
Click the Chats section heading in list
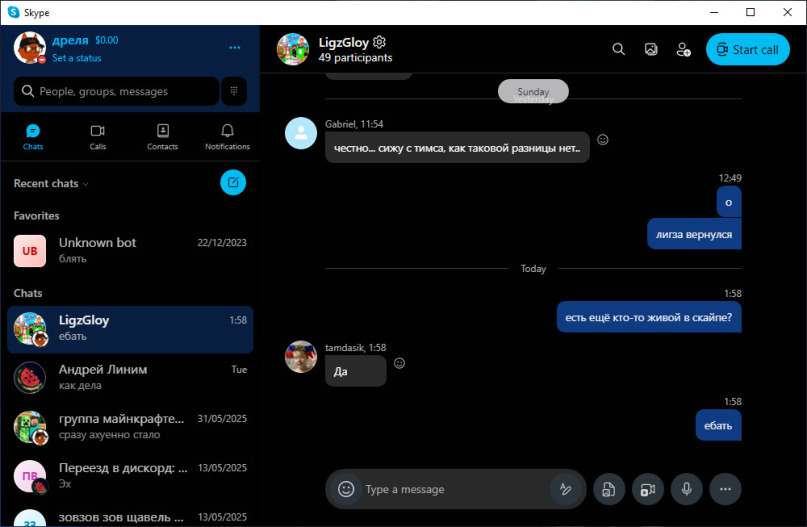tap(28, 293)
